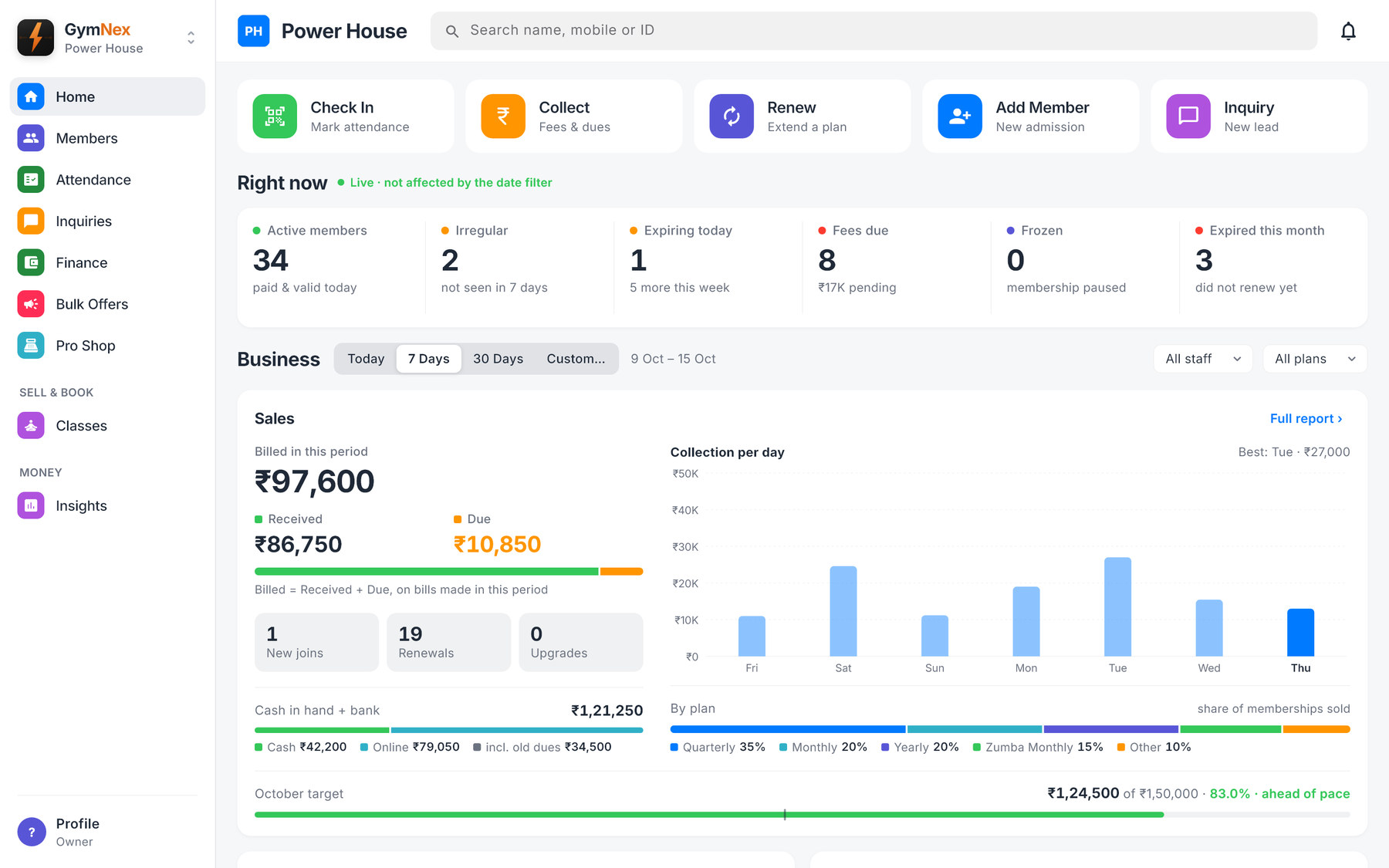Click the GymNex lightning logo

[x=35, y=37]
